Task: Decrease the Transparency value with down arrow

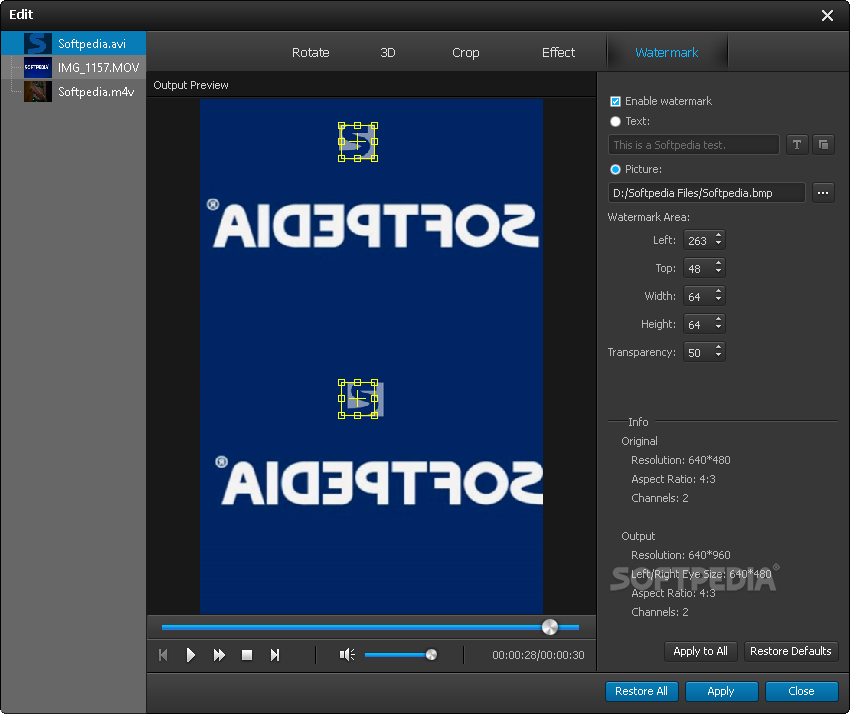Action: tap(718, 356)
